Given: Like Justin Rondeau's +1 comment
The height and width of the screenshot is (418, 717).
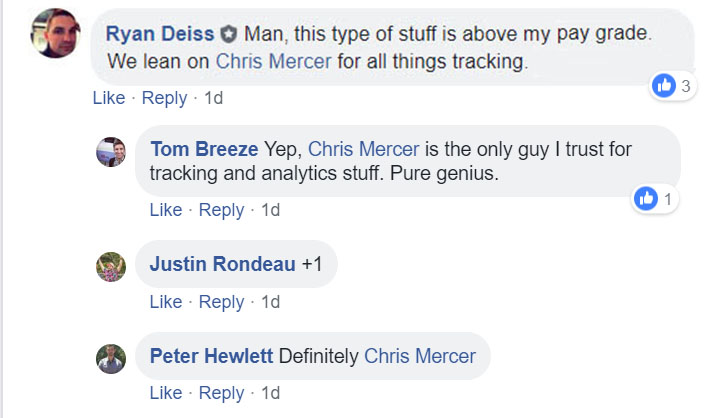Looking at the screenshot, I should (166, 302).
